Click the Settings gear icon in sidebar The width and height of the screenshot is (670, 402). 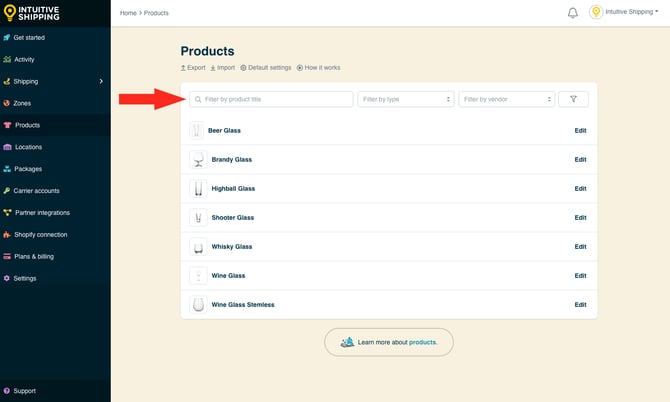point(7,278)
